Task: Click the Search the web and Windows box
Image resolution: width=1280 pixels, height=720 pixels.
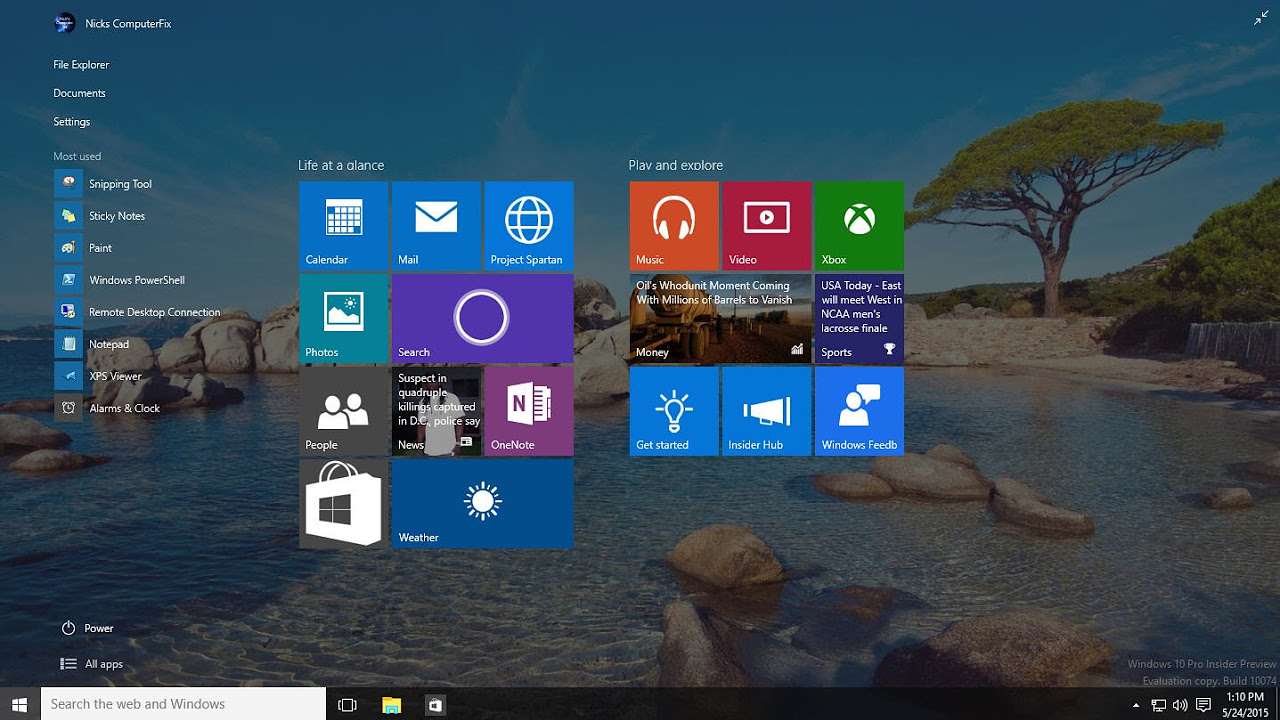Action: coord(183,704)
